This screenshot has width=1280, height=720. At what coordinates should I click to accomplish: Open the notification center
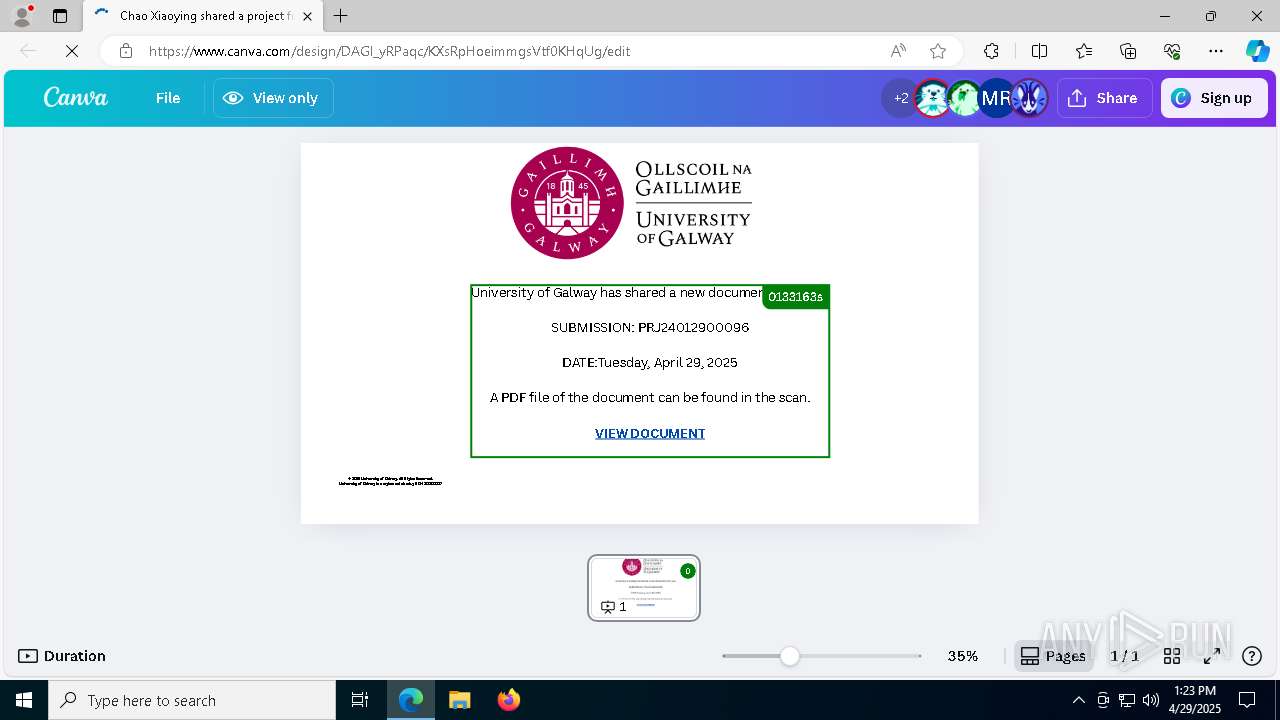[x=1247, y=700]
